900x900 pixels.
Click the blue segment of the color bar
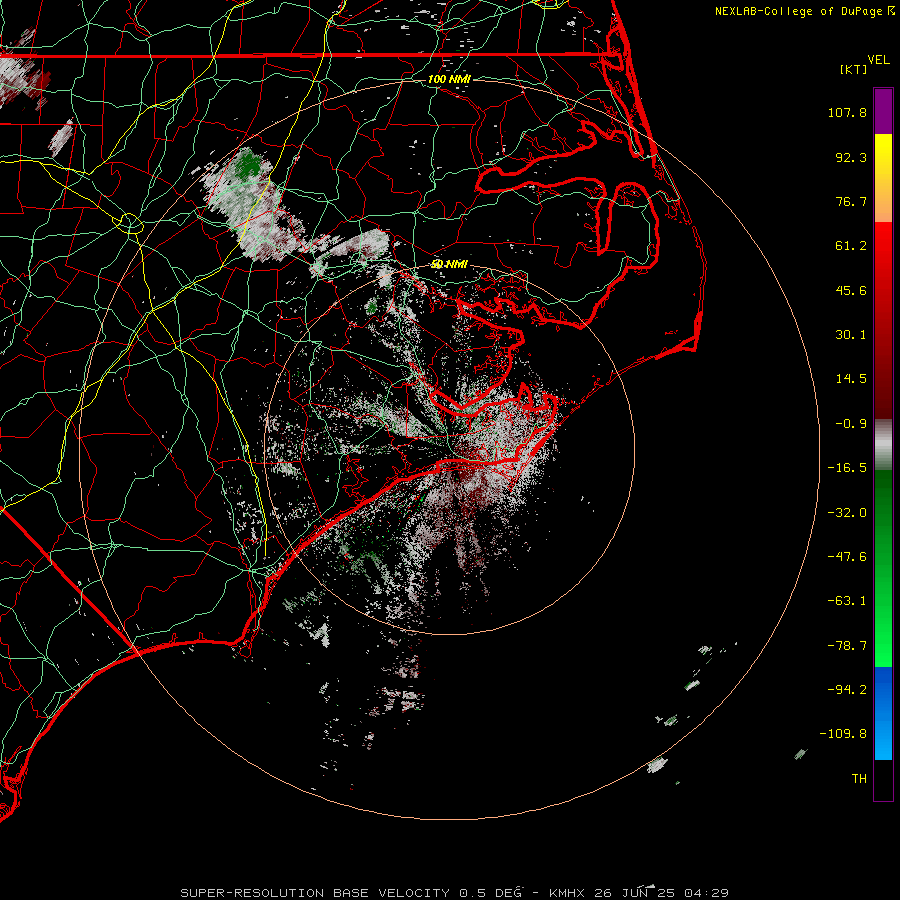click(x=883, y=713)
